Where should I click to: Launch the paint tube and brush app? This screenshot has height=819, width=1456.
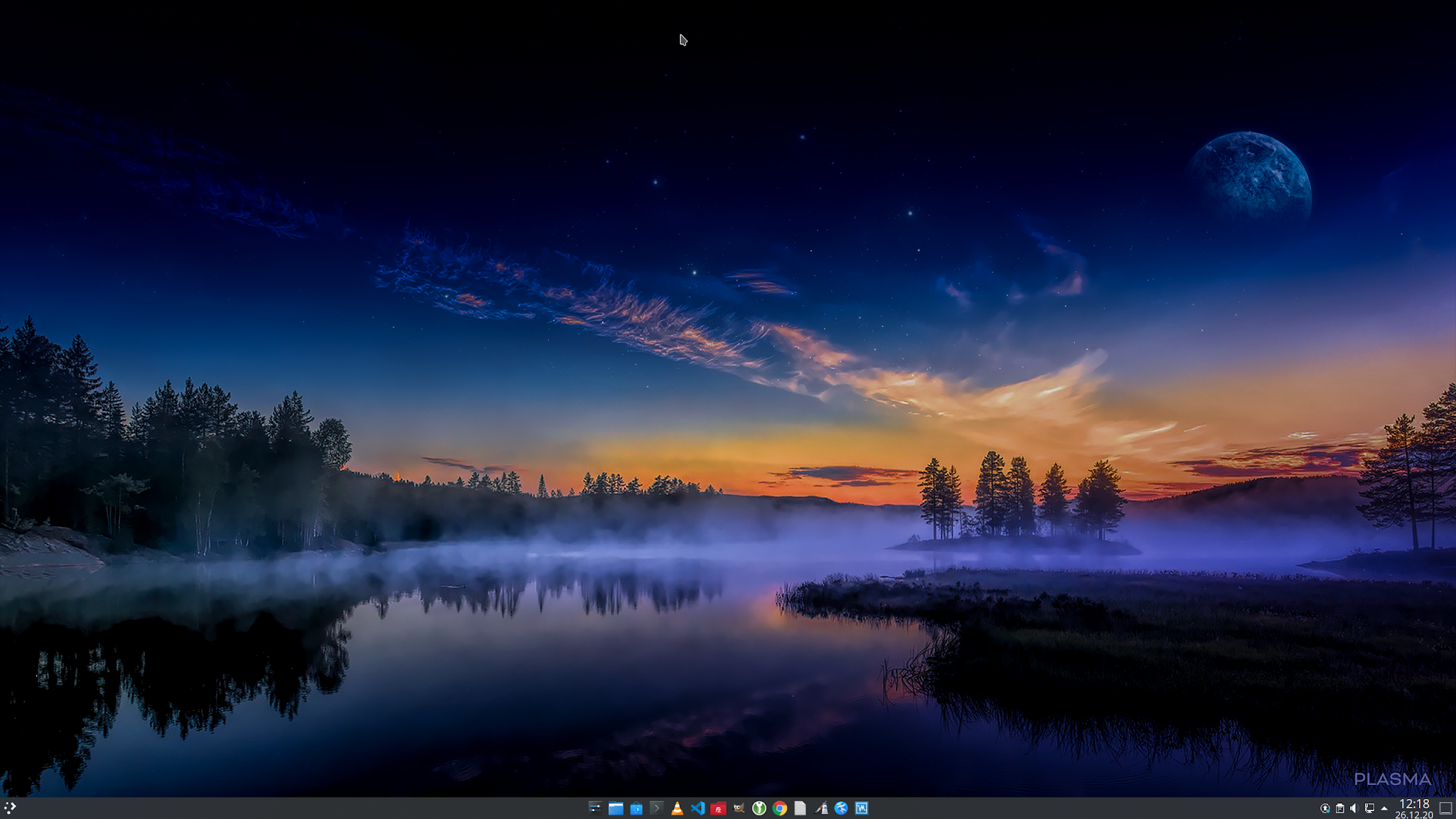[821, 808]
